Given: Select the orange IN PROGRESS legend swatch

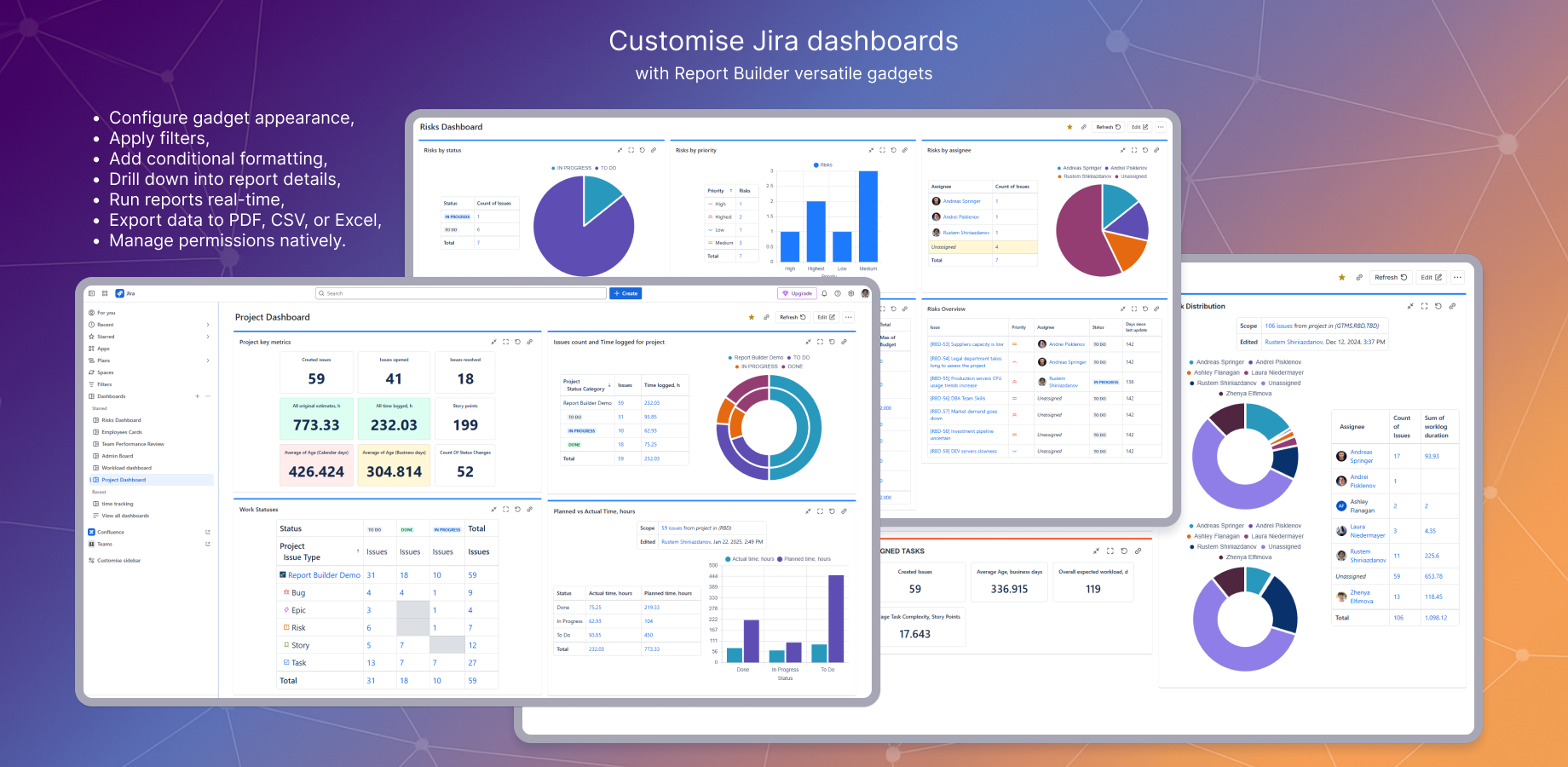Looking at the screenshot, I should (x=737, y=365).
